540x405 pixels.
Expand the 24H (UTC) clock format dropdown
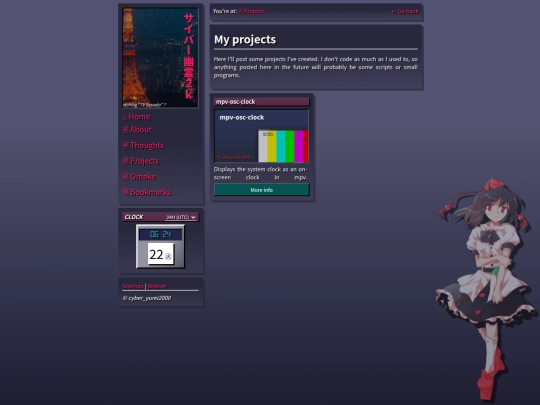coord(181,217)
